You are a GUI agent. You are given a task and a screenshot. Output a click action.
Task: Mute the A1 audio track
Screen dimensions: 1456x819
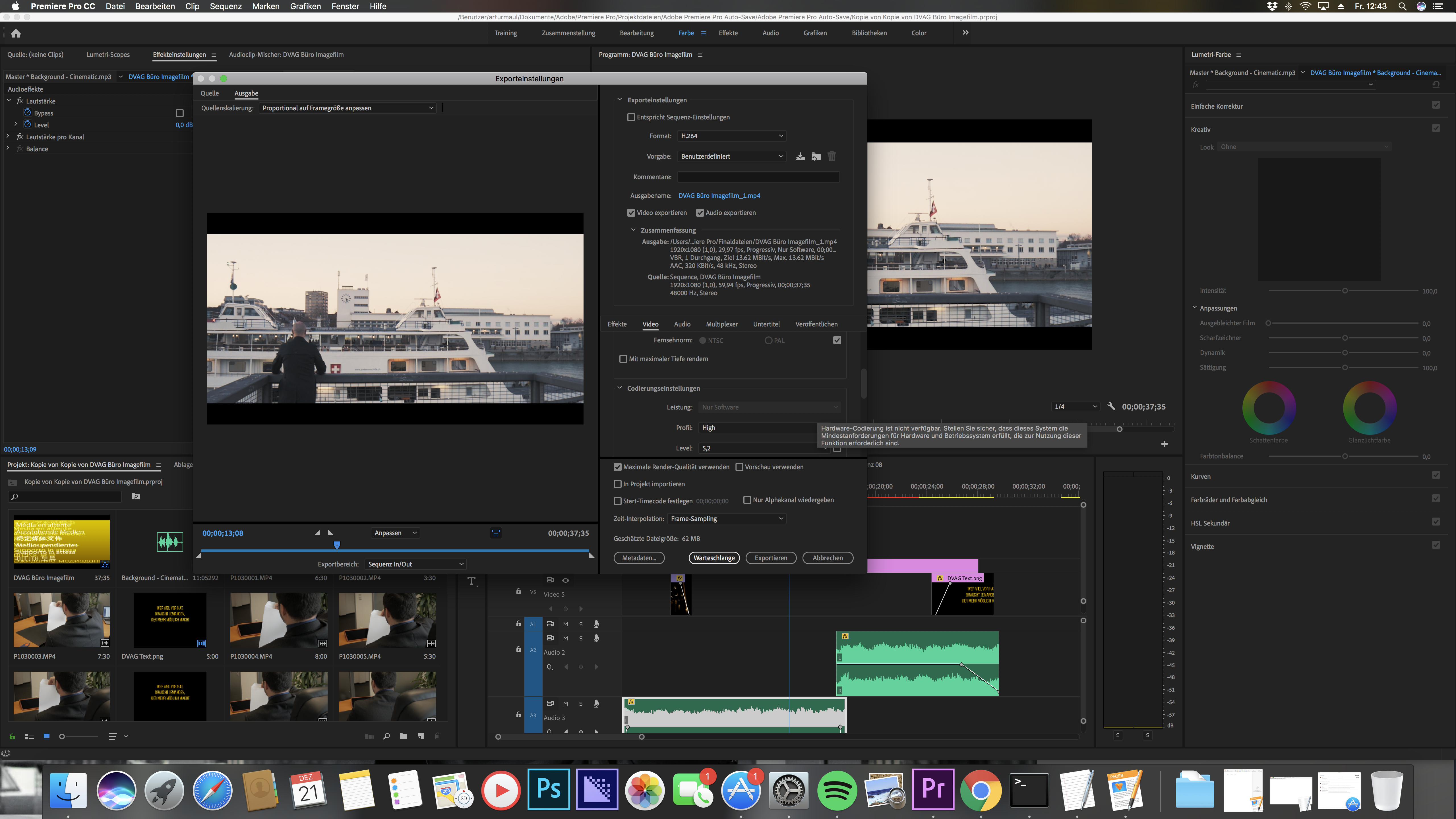[565, 624]
